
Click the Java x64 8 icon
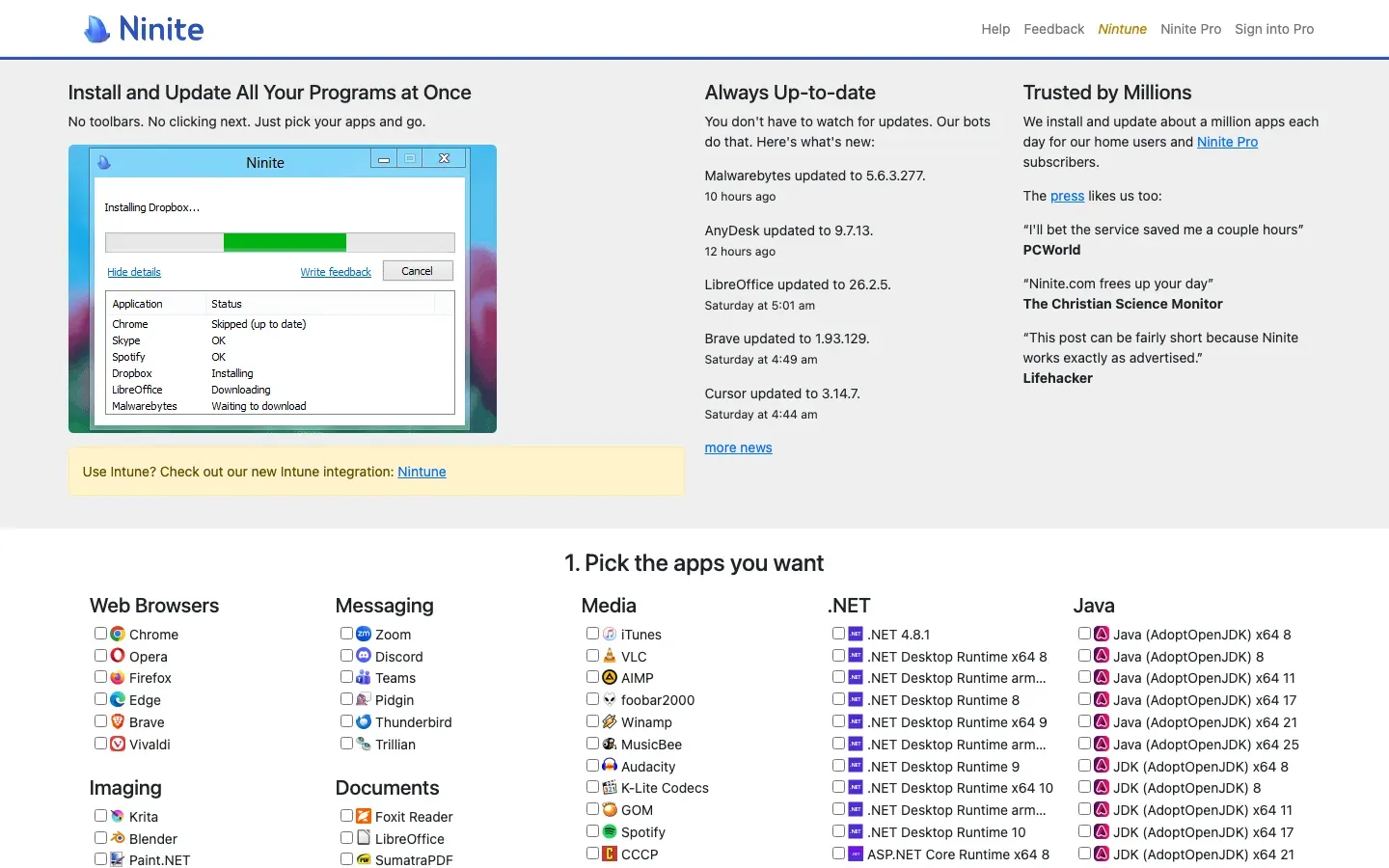(1102, 634)
